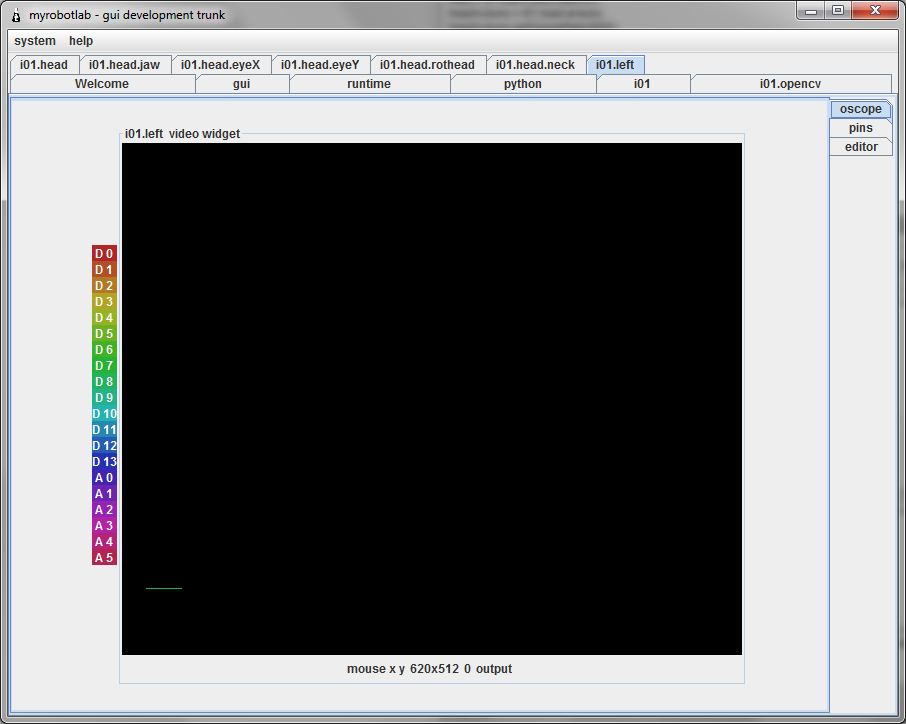Enable the D 9 pin trace
Viewport: 906px width, 724px height.
104,398
